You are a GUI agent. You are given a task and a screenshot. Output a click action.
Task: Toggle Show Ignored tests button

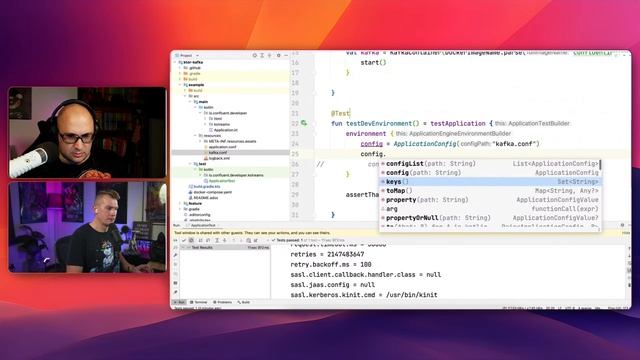pos(191,240)
